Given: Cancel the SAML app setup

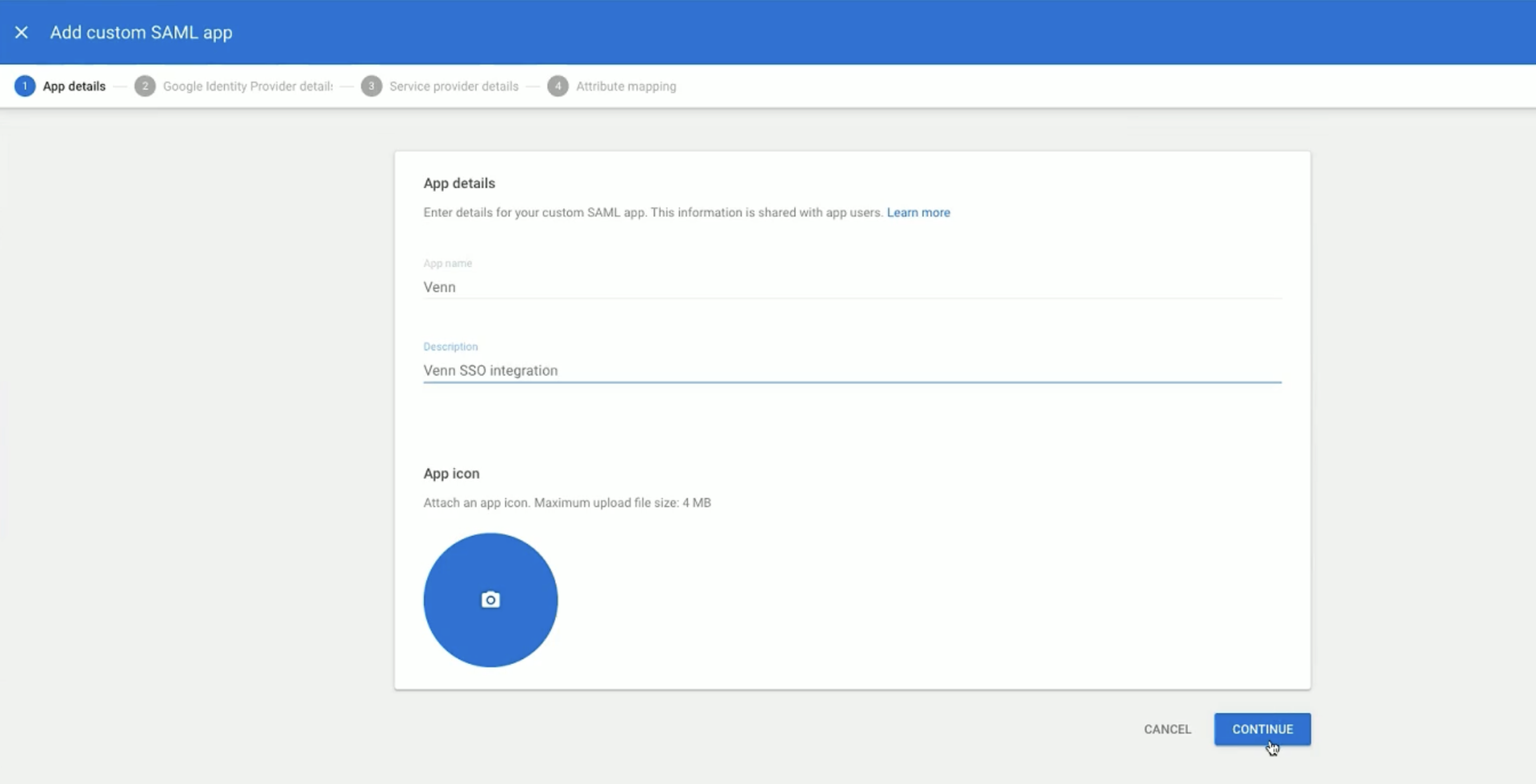Looking at the screenshot, I should coord(1167,730).
